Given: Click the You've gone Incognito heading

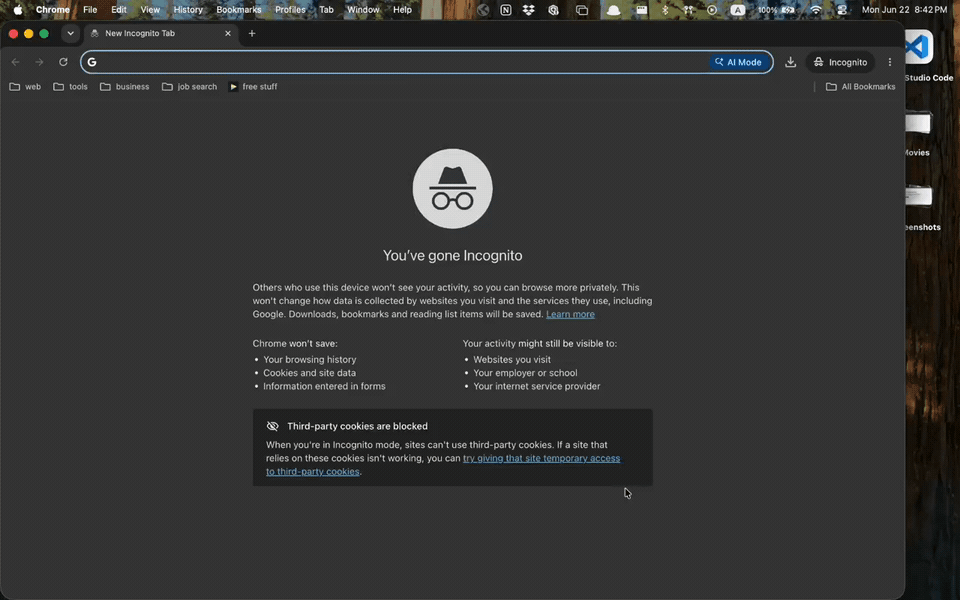Looking at the screenshot, I should [x=452, y=255].
